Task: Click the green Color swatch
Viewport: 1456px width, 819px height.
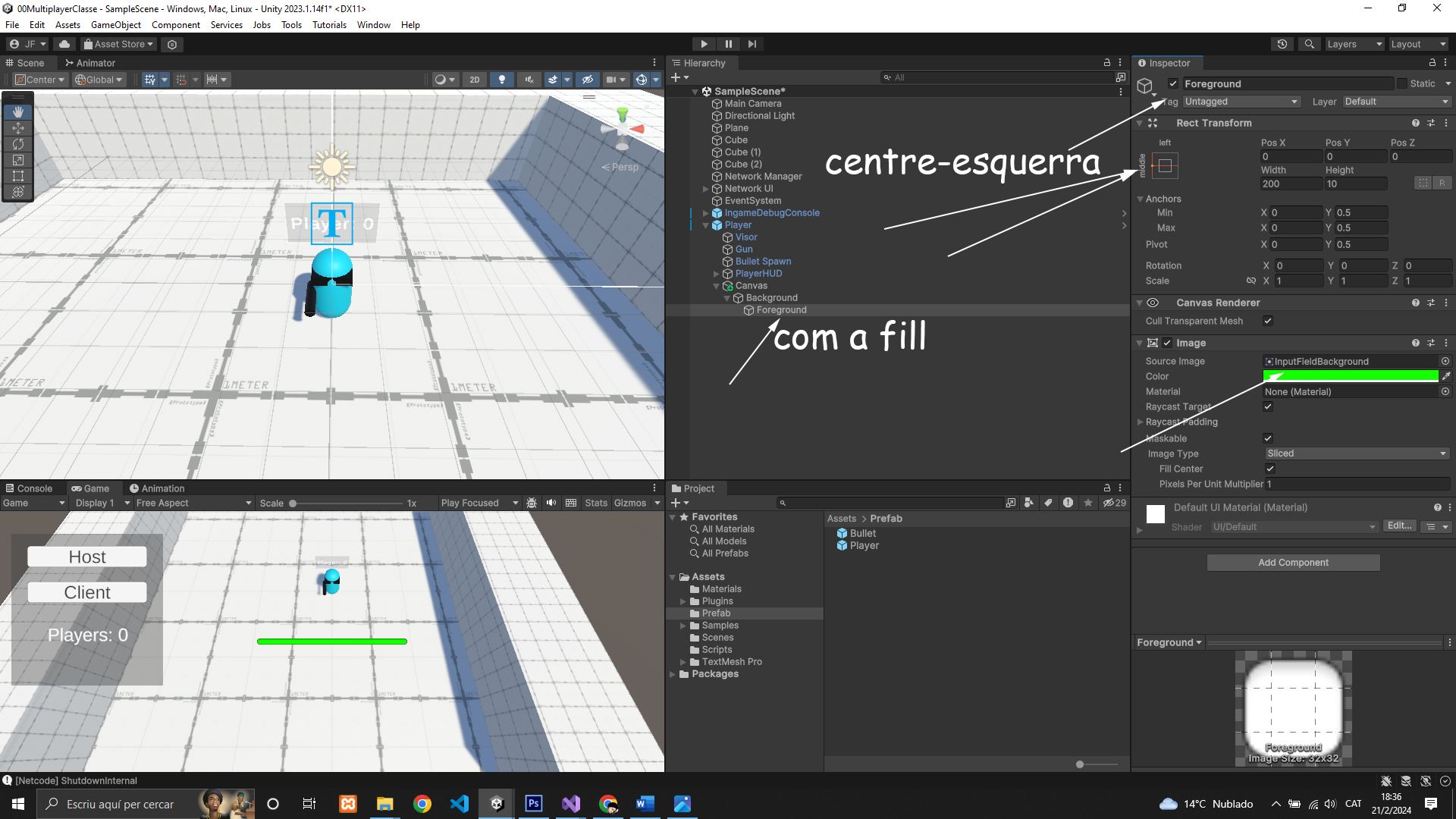Action: click(x=1350, y=376)
